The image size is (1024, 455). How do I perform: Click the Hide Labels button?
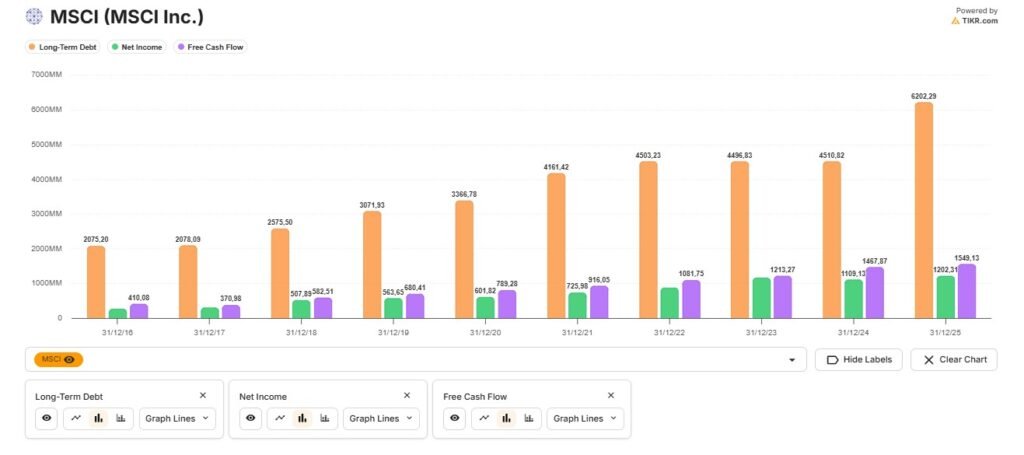pyautogui.click(x=859, y=360)
